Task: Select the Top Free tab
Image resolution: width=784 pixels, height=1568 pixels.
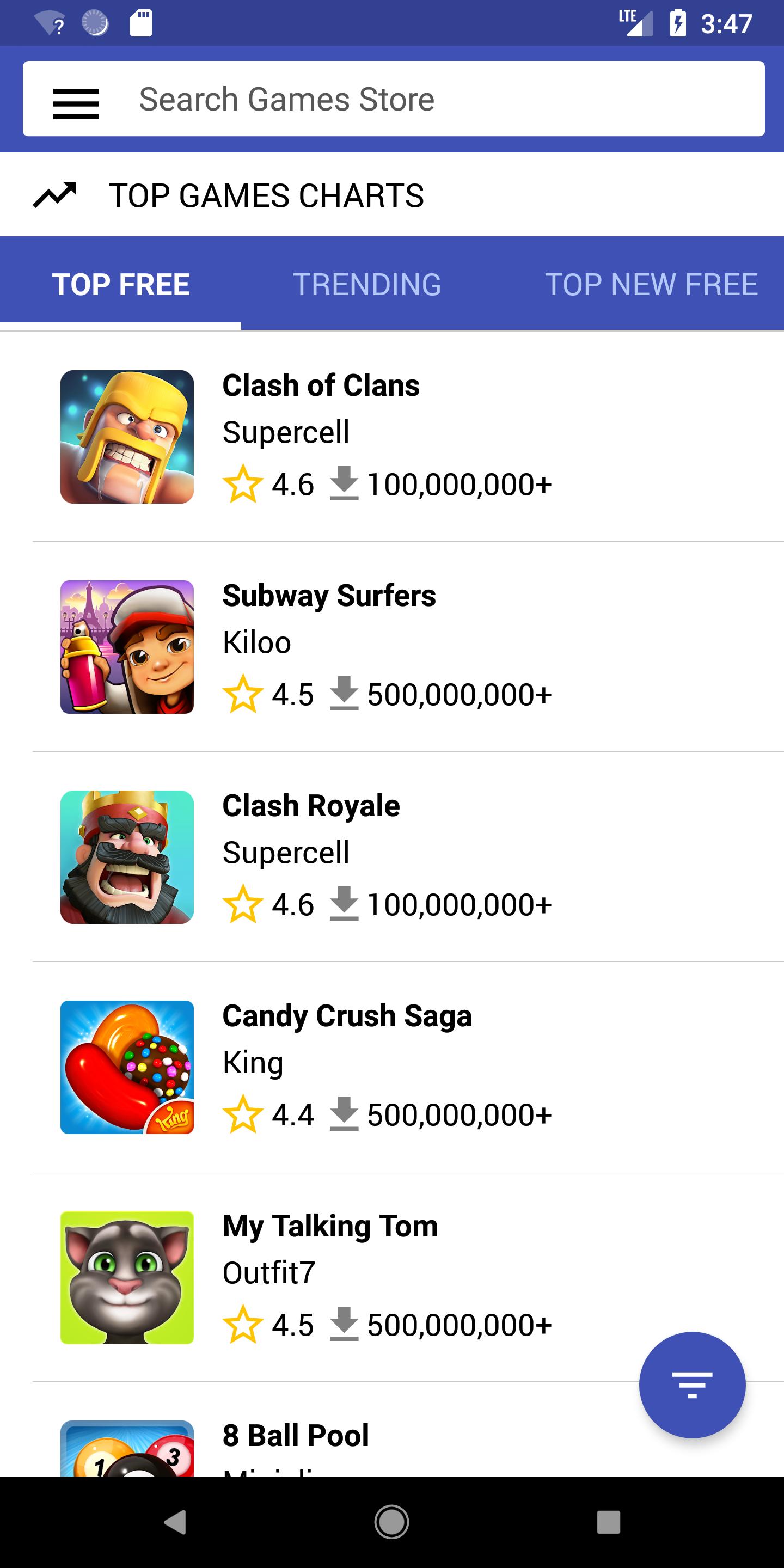Action: tap(120, 284)
